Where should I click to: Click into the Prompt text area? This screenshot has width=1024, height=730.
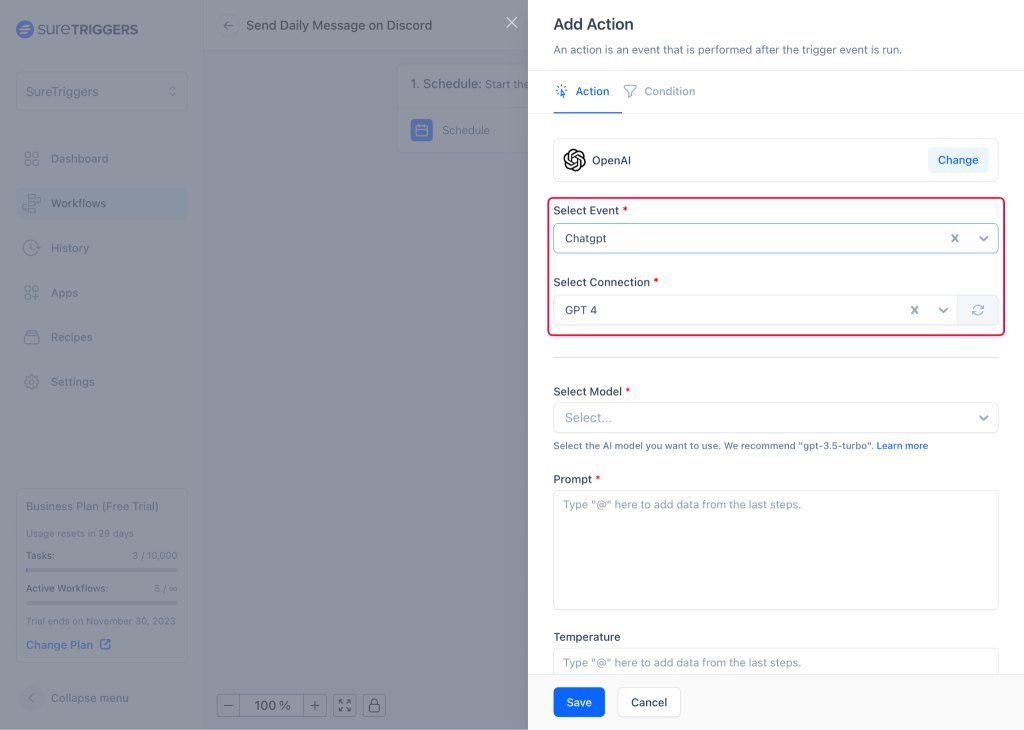coord(775,550)
